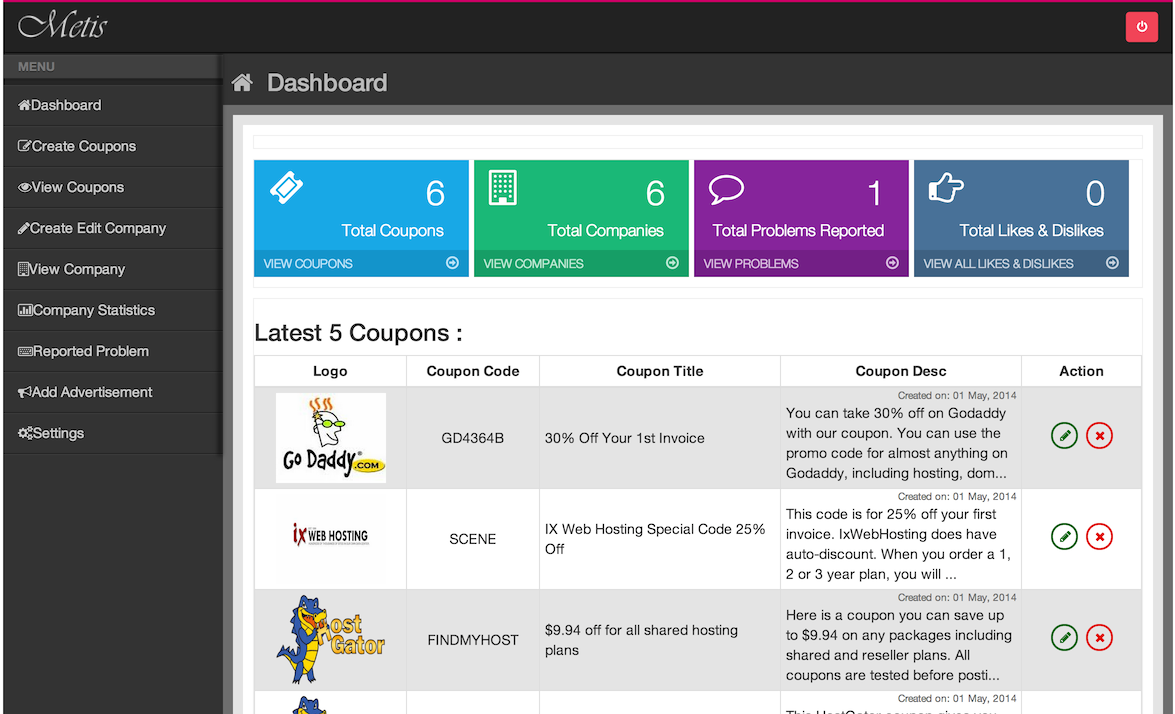Image resolution: width=1175 pixels, height=714 pixels.
Task: Click arrow icon next to VIEW ALL LIKES & DISLIKES
Action: 1112,263
